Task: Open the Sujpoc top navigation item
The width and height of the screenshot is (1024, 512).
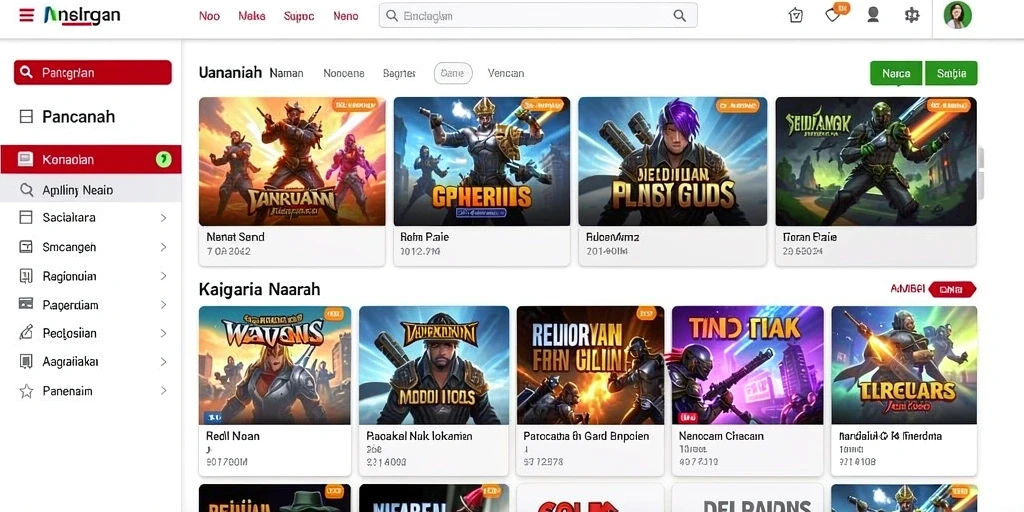Action: [299, 16]
